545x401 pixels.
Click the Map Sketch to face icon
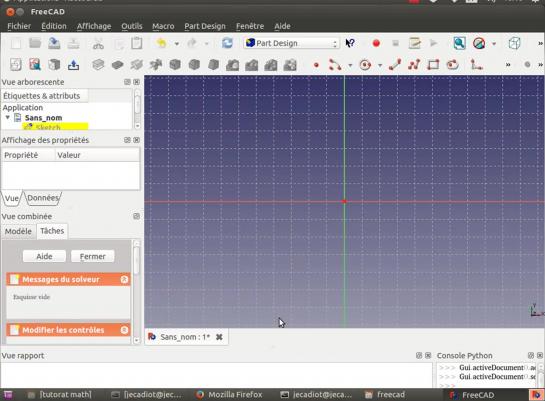[54, 65]
